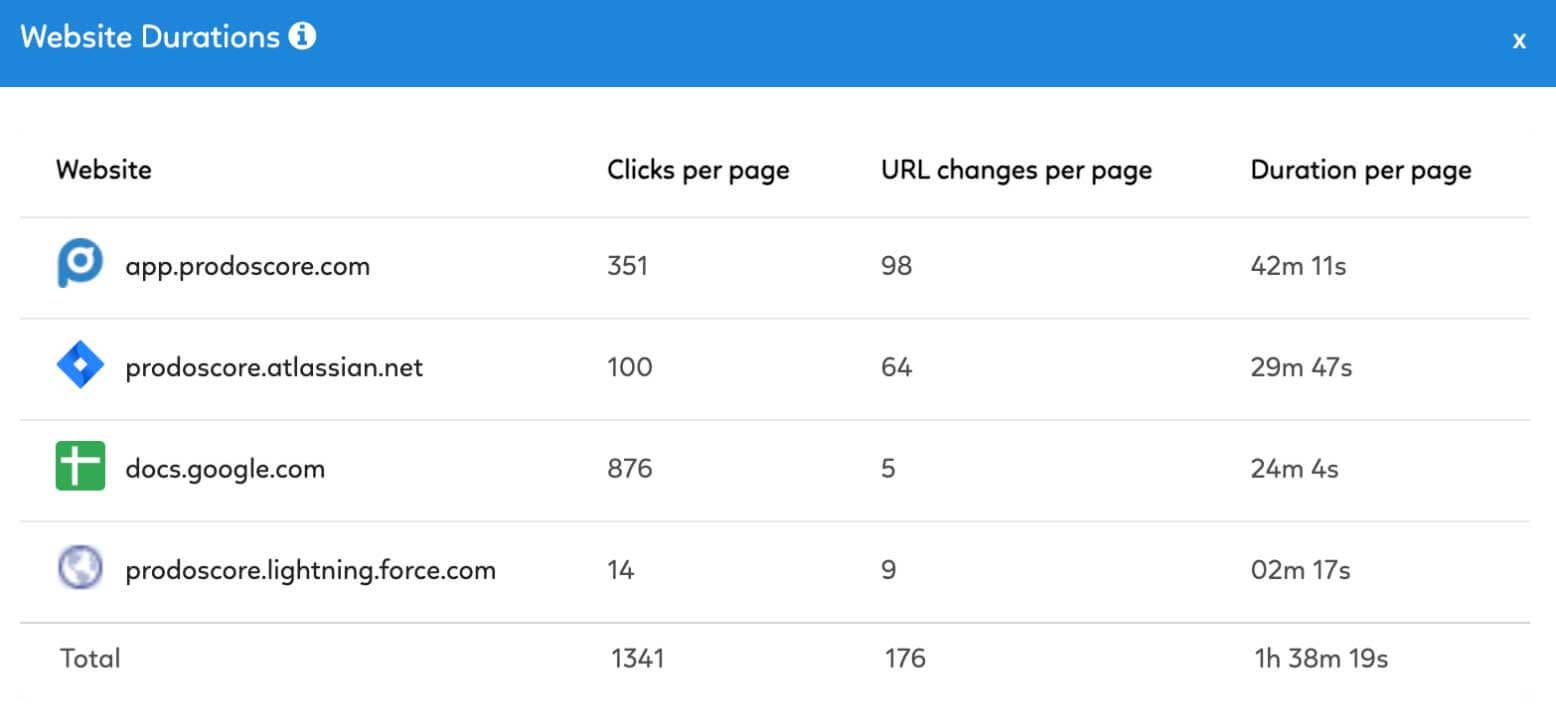This screenshot has height=714, width=1556.
Task: Click the Website Durations title text
Action: point(150,37)
